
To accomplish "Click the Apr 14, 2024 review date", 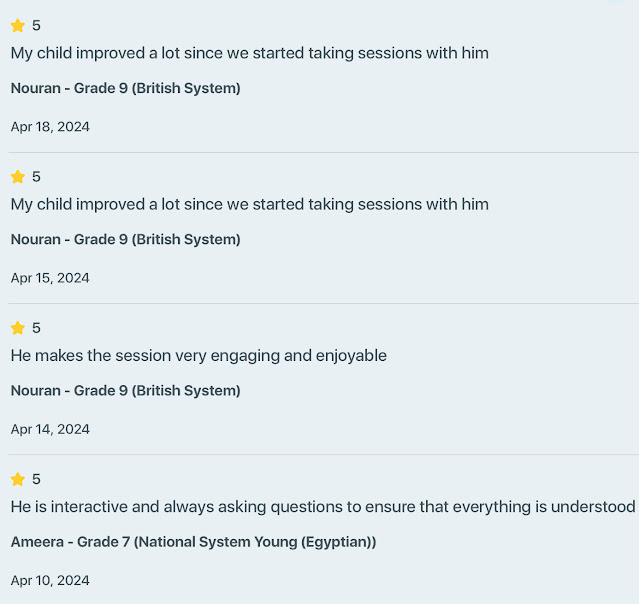I will pos(50,429).
